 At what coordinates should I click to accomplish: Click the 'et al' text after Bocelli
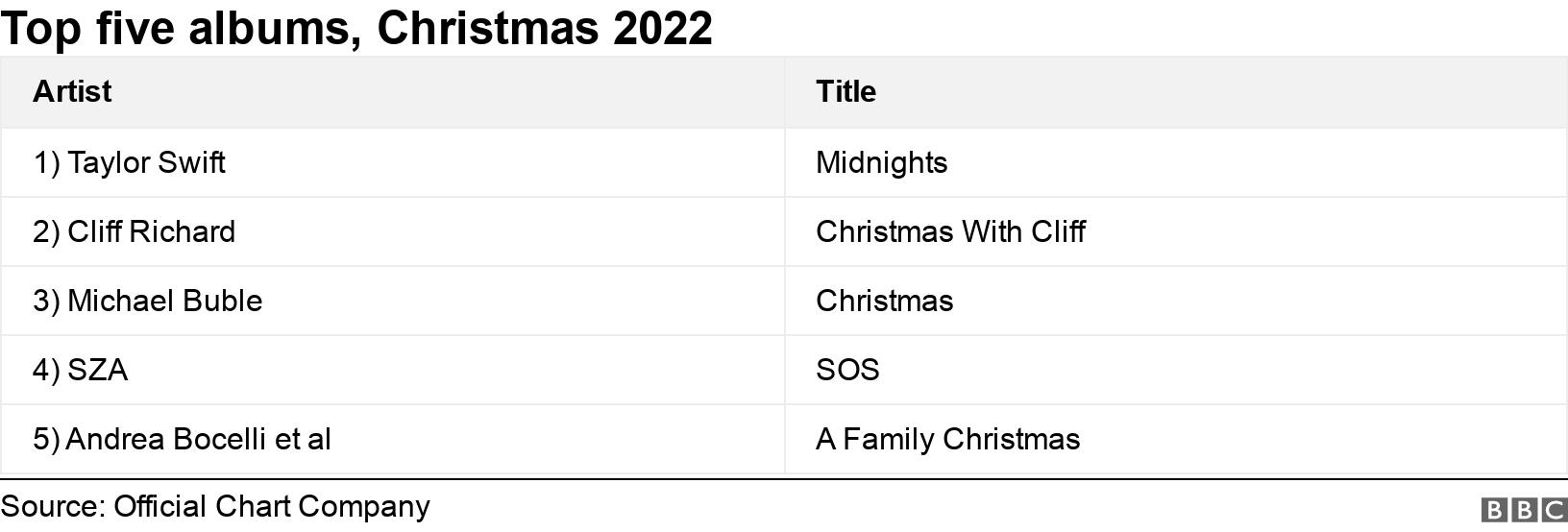click(x=303, y=439)
